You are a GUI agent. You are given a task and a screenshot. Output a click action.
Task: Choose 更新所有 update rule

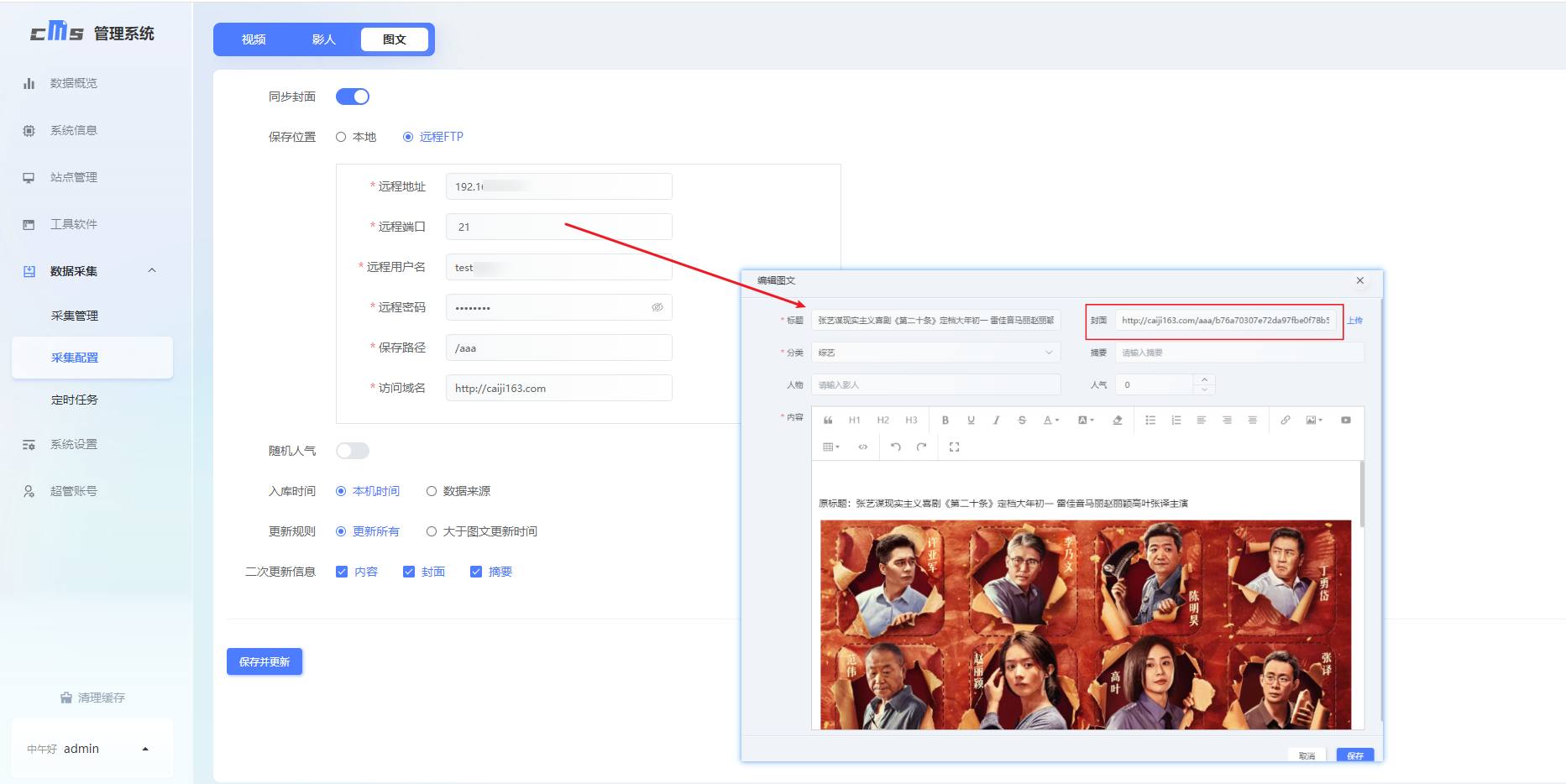tap(368, 531)
